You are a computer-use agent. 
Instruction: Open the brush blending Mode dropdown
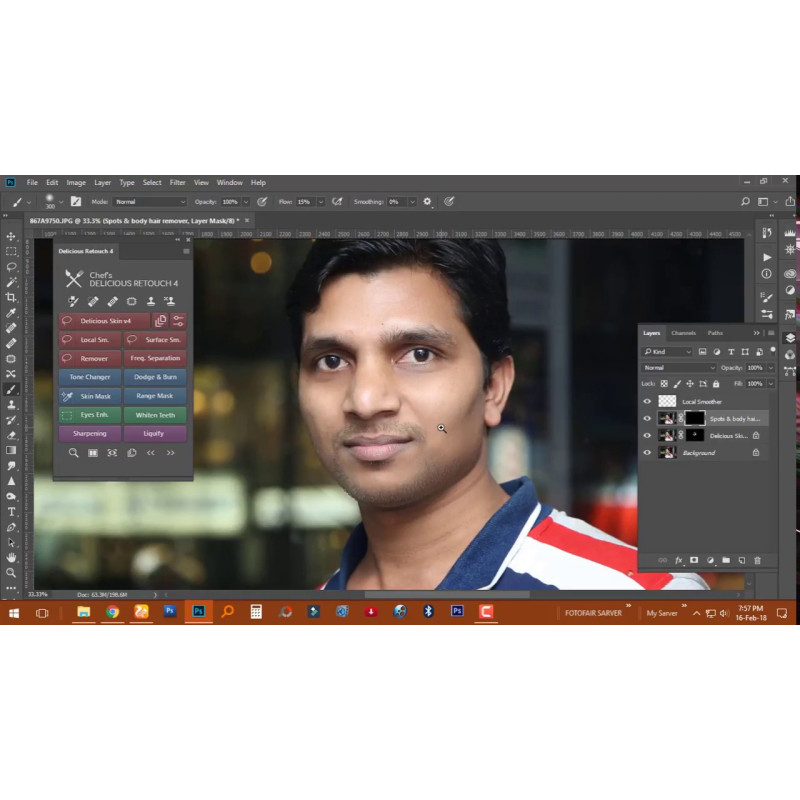pos(150,202)
